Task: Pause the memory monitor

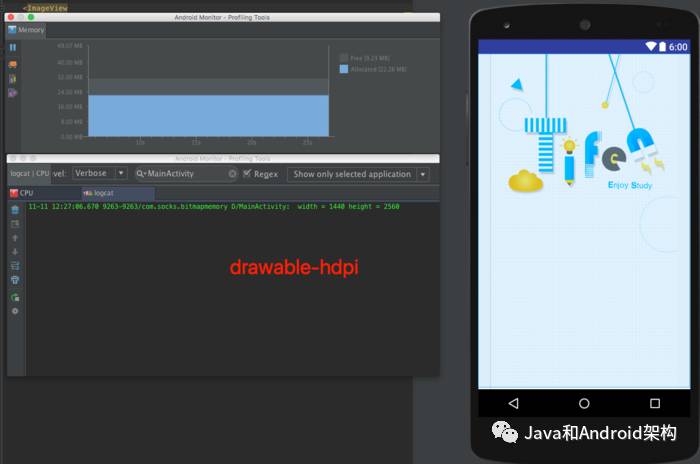Action: [13, 47]
